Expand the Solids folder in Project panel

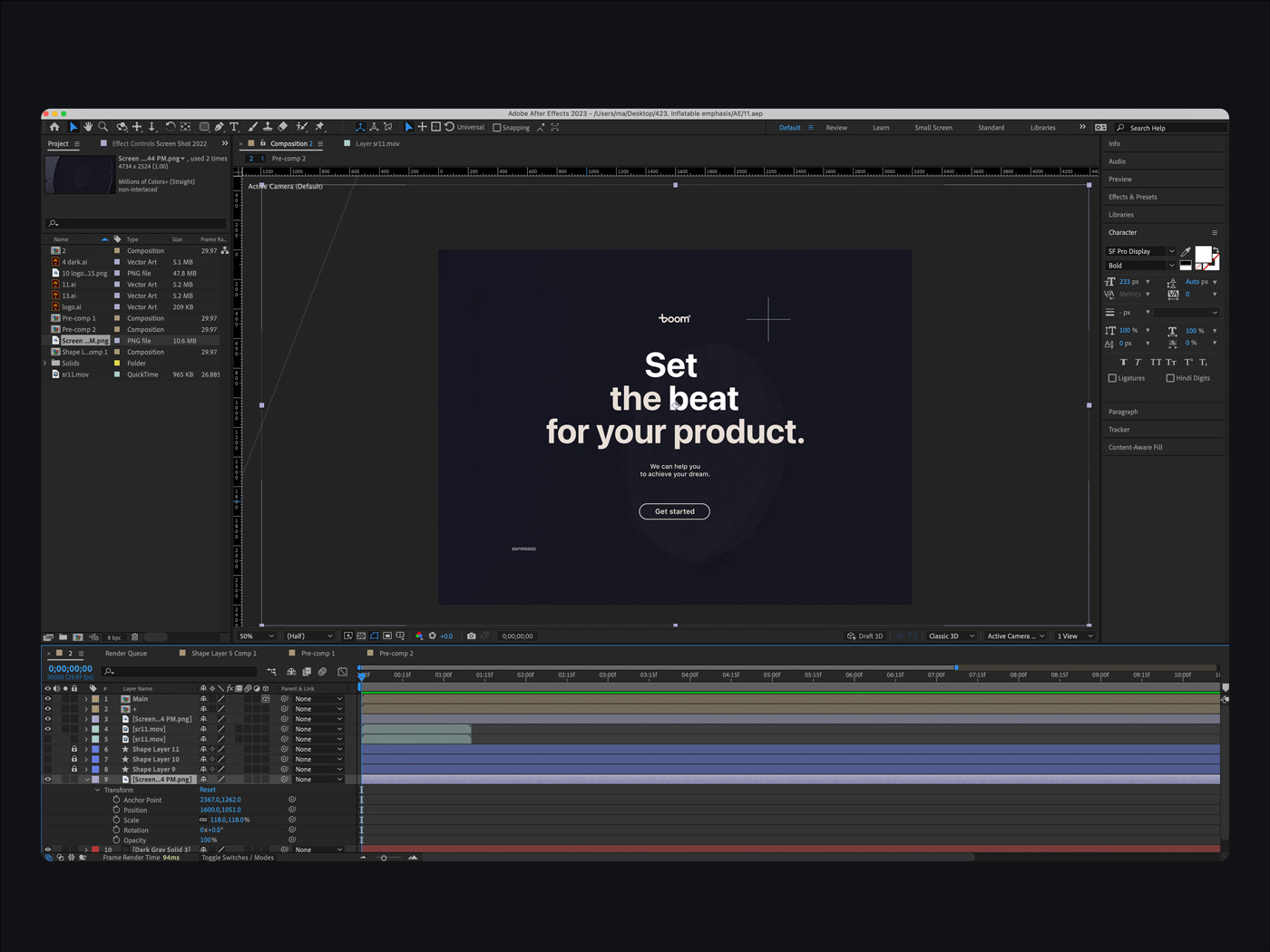pos(45,364)
